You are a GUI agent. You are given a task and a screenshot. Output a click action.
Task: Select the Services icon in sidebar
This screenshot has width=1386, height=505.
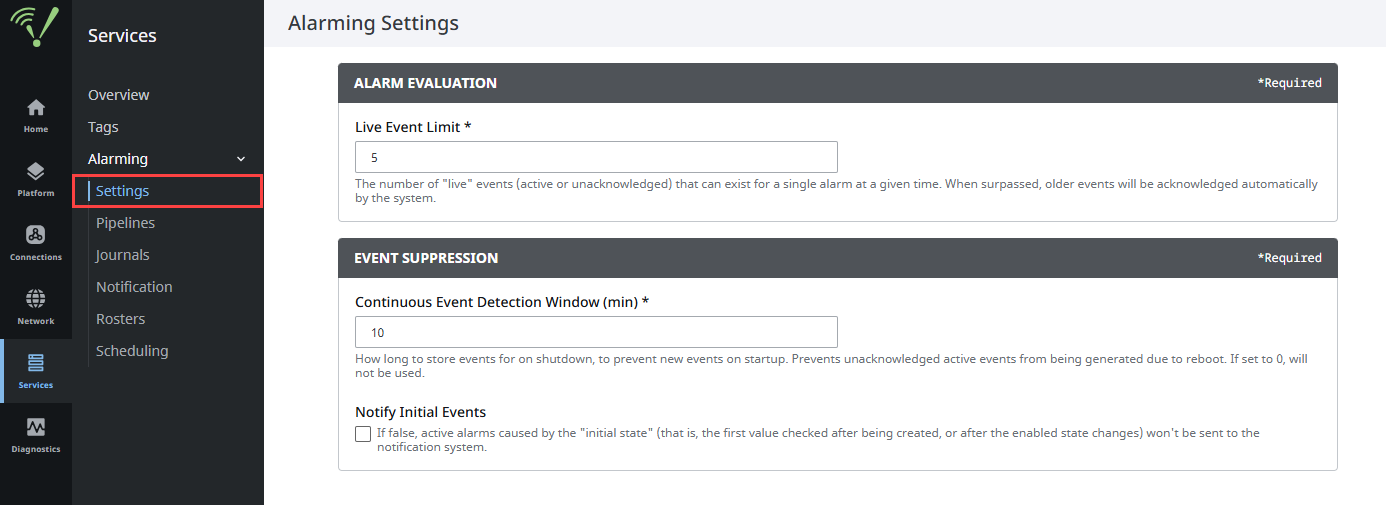click(35, 364)
